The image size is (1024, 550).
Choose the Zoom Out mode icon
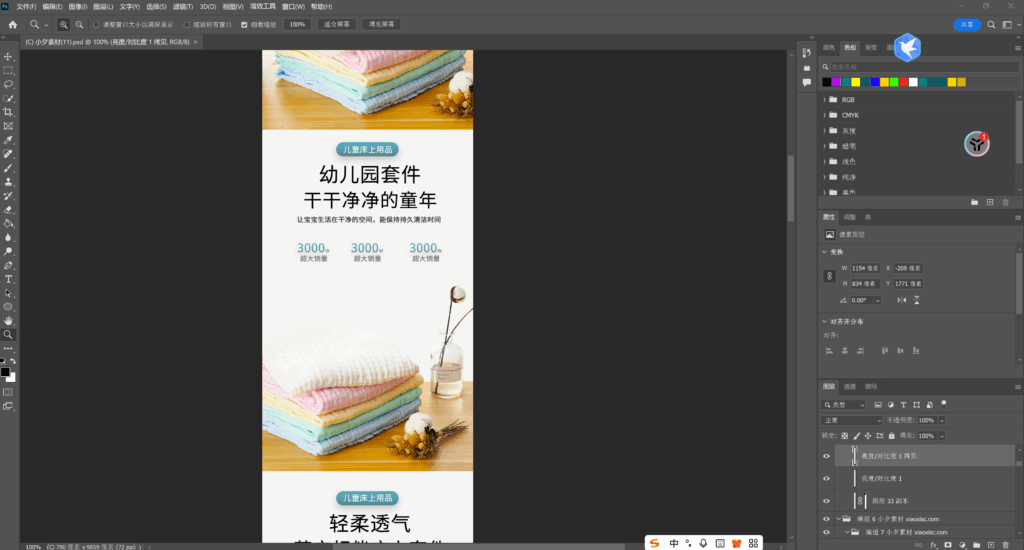click(x=79, y=25)
